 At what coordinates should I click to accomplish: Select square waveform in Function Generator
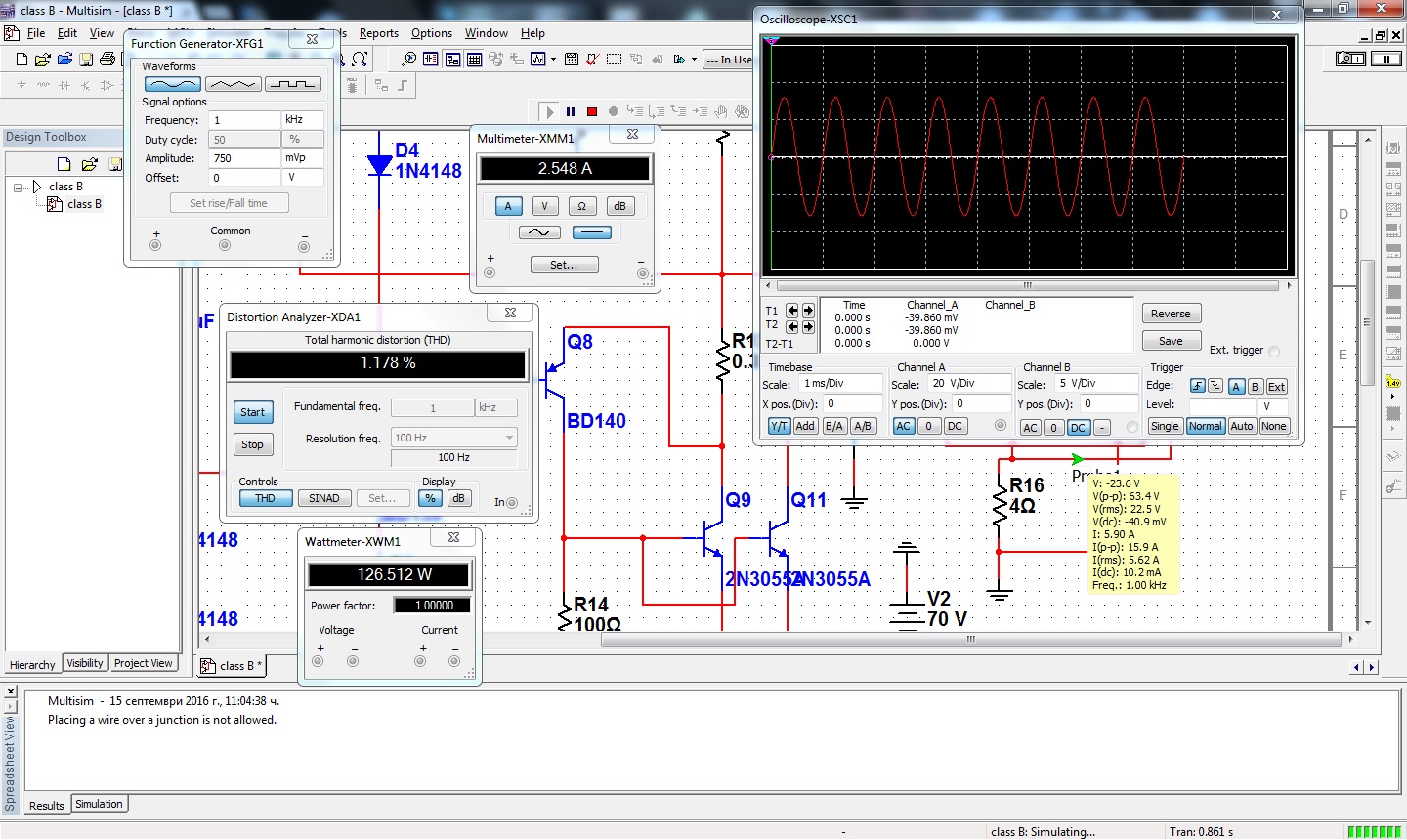pyautogui.click(x=293, y=84)
